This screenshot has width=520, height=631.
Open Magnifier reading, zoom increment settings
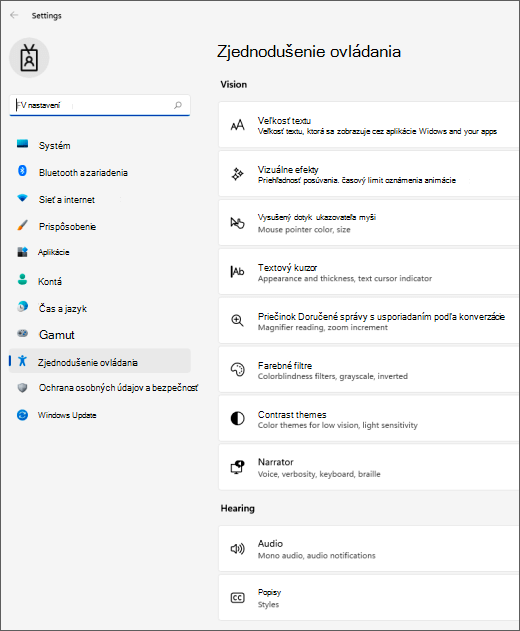click(x=369, y=320)
